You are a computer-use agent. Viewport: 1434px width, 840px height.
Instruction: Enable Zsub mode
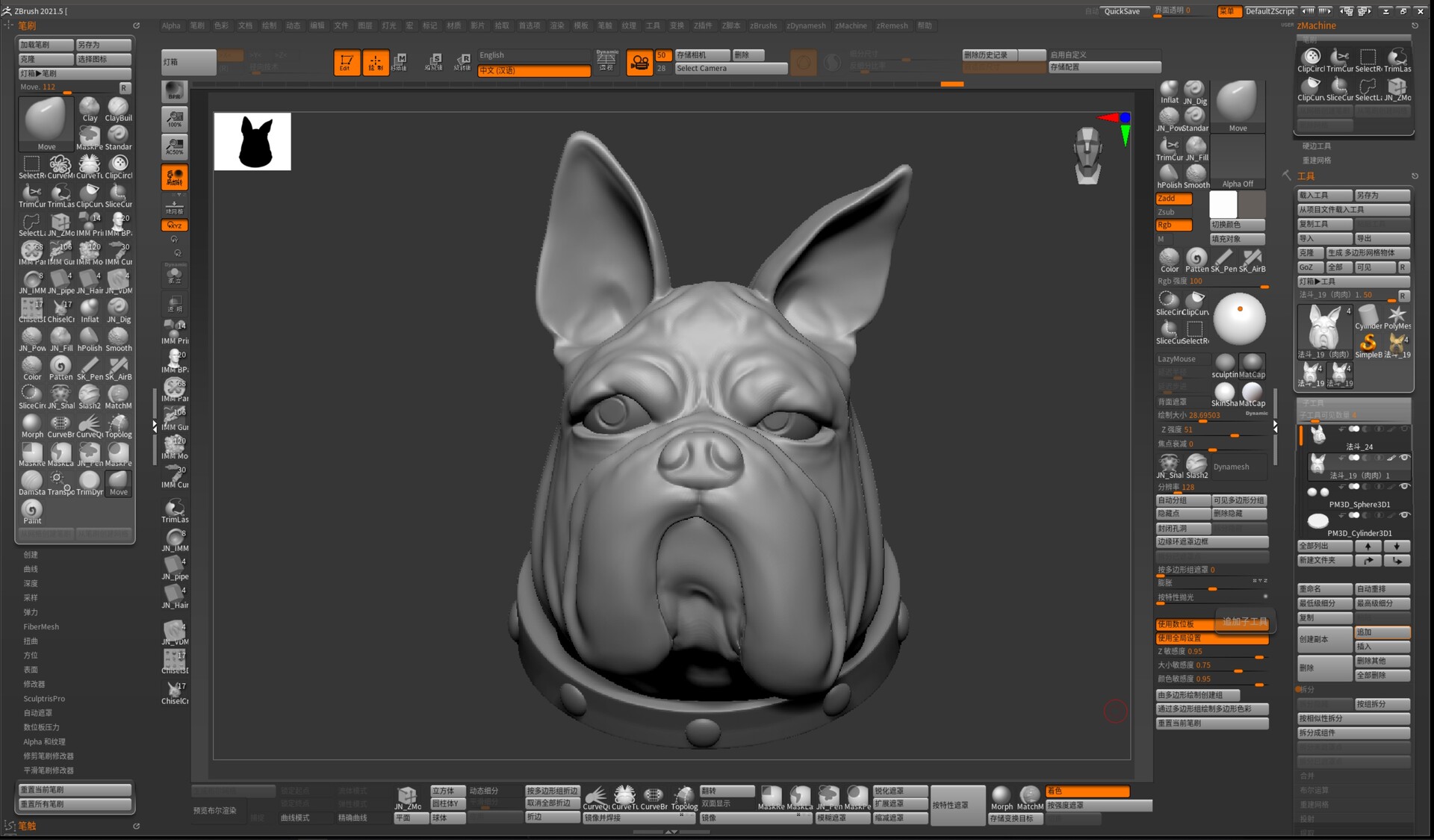tap(1174, 211)
